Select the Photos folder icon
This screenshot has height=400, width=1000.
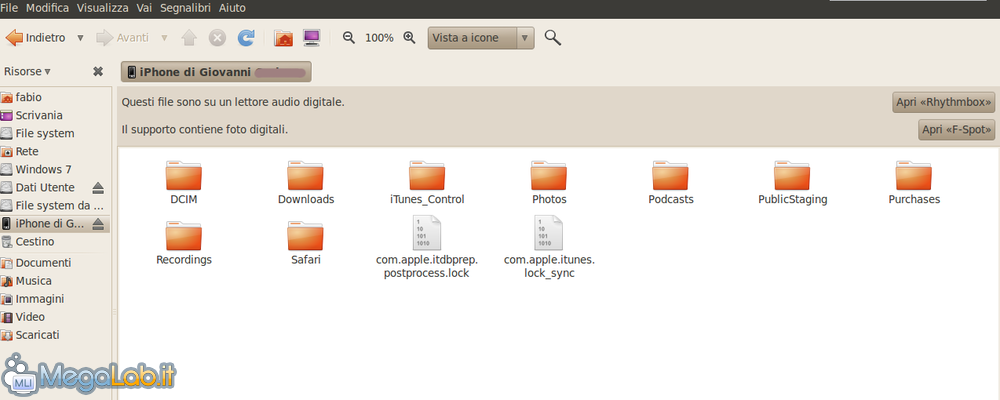click(x=549, y=175)
